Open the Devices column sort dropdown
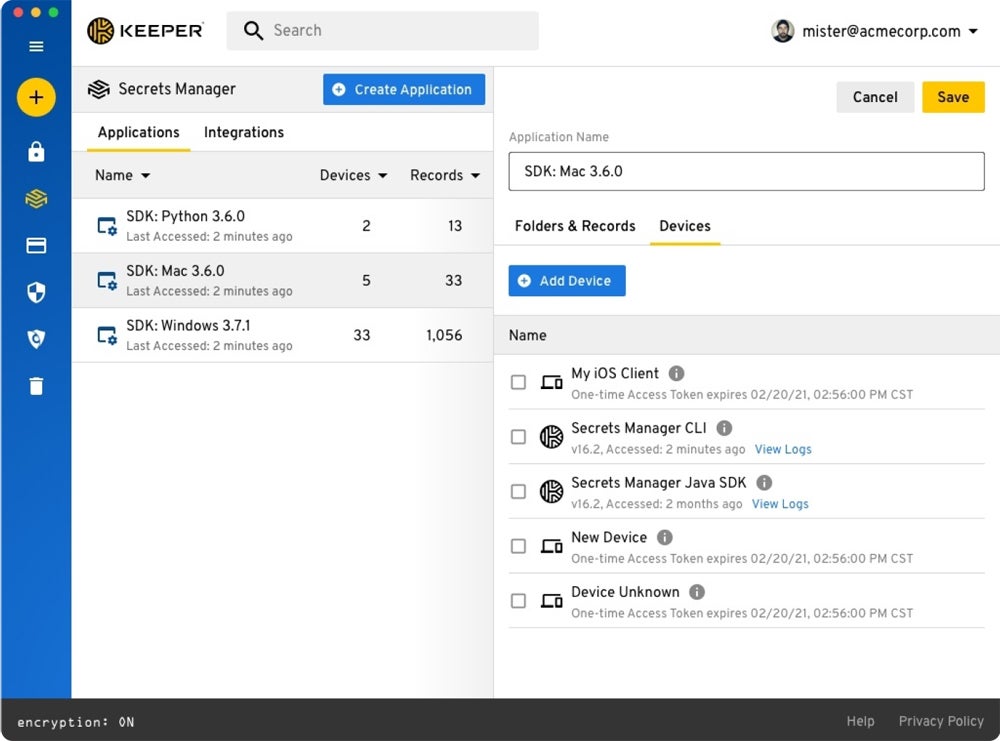This screenshot has width=1000, height=741. (383, 175)
